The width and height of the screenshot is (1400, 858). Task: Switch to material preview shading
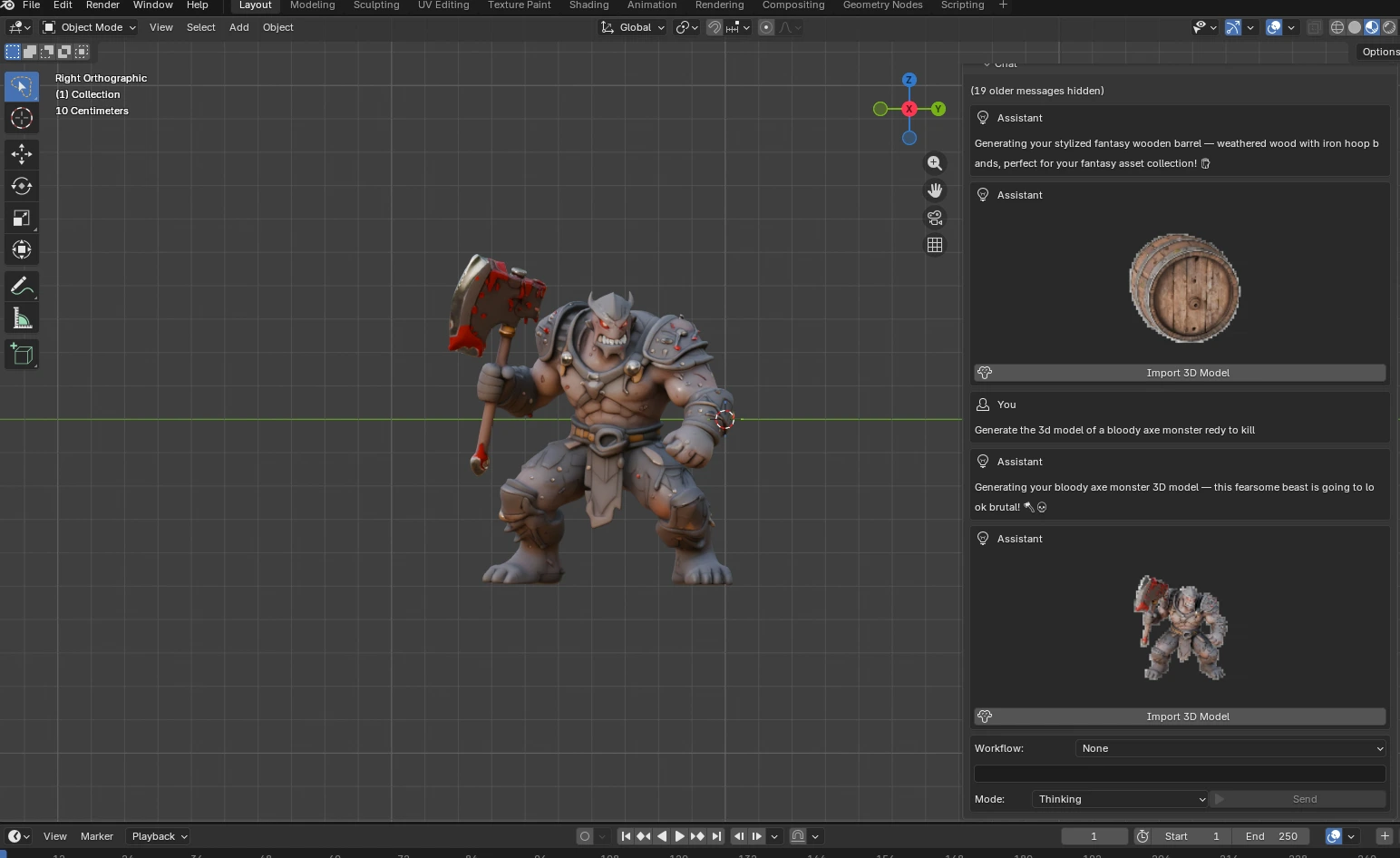point(1372,27)
